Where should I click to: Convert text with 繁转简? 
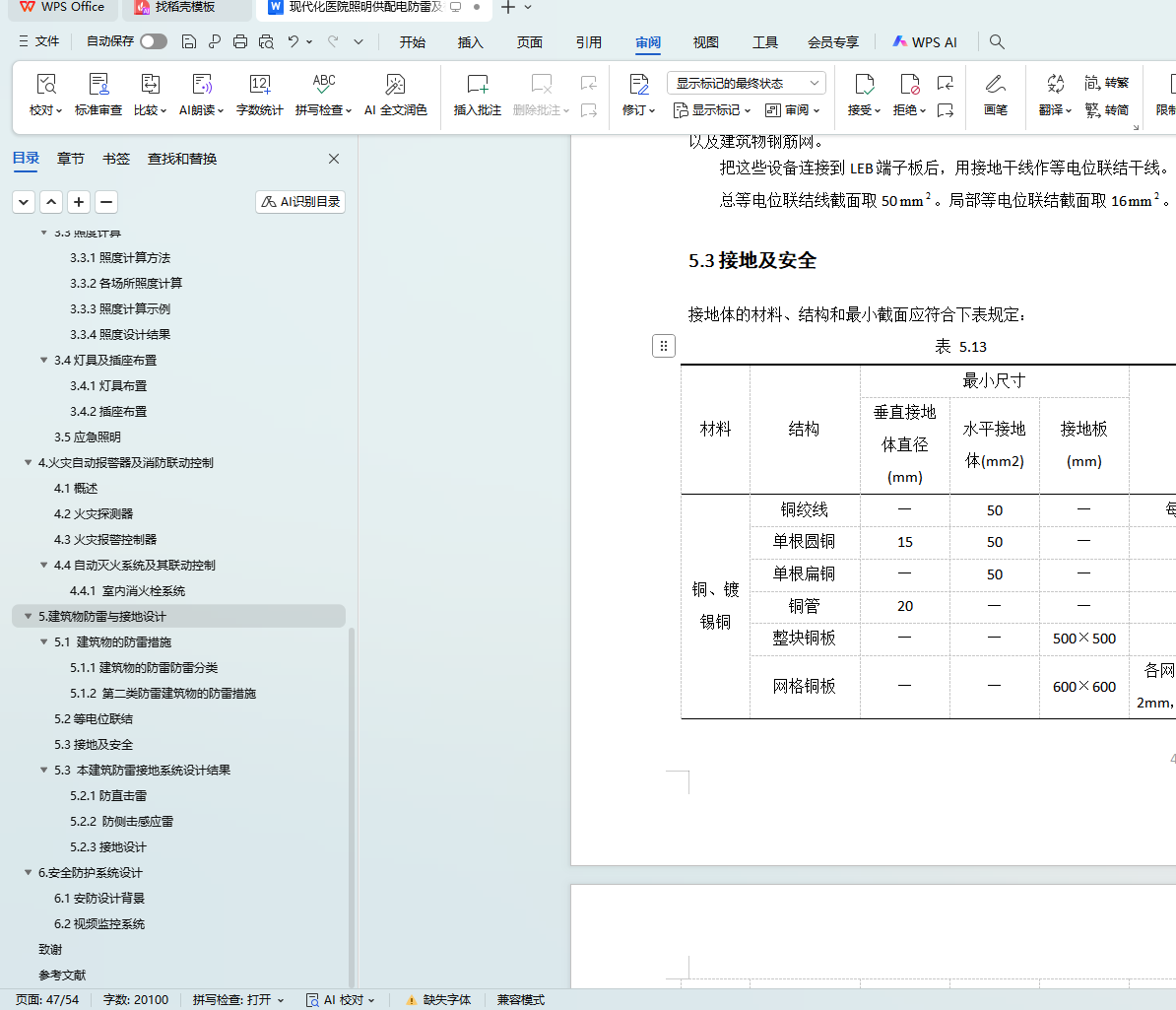[1106, 110]
